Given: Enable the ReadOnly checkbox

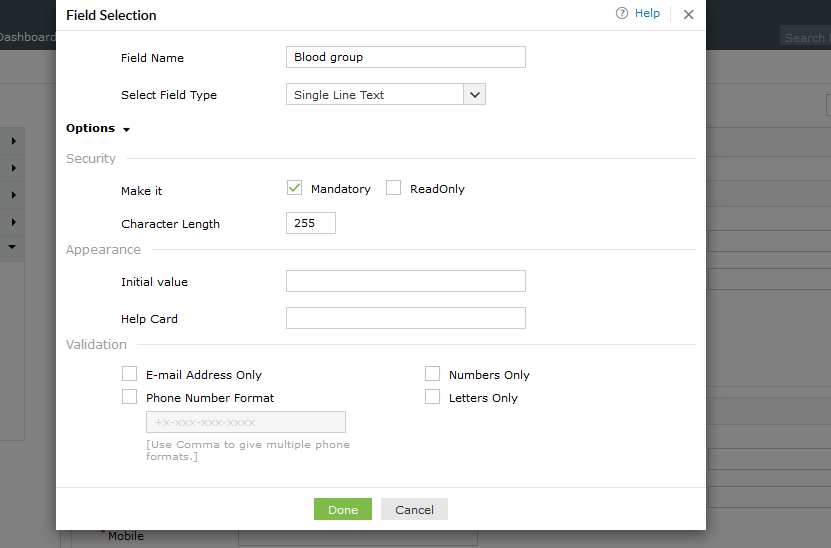Looking at the screenshot, I should click(394, 188).
